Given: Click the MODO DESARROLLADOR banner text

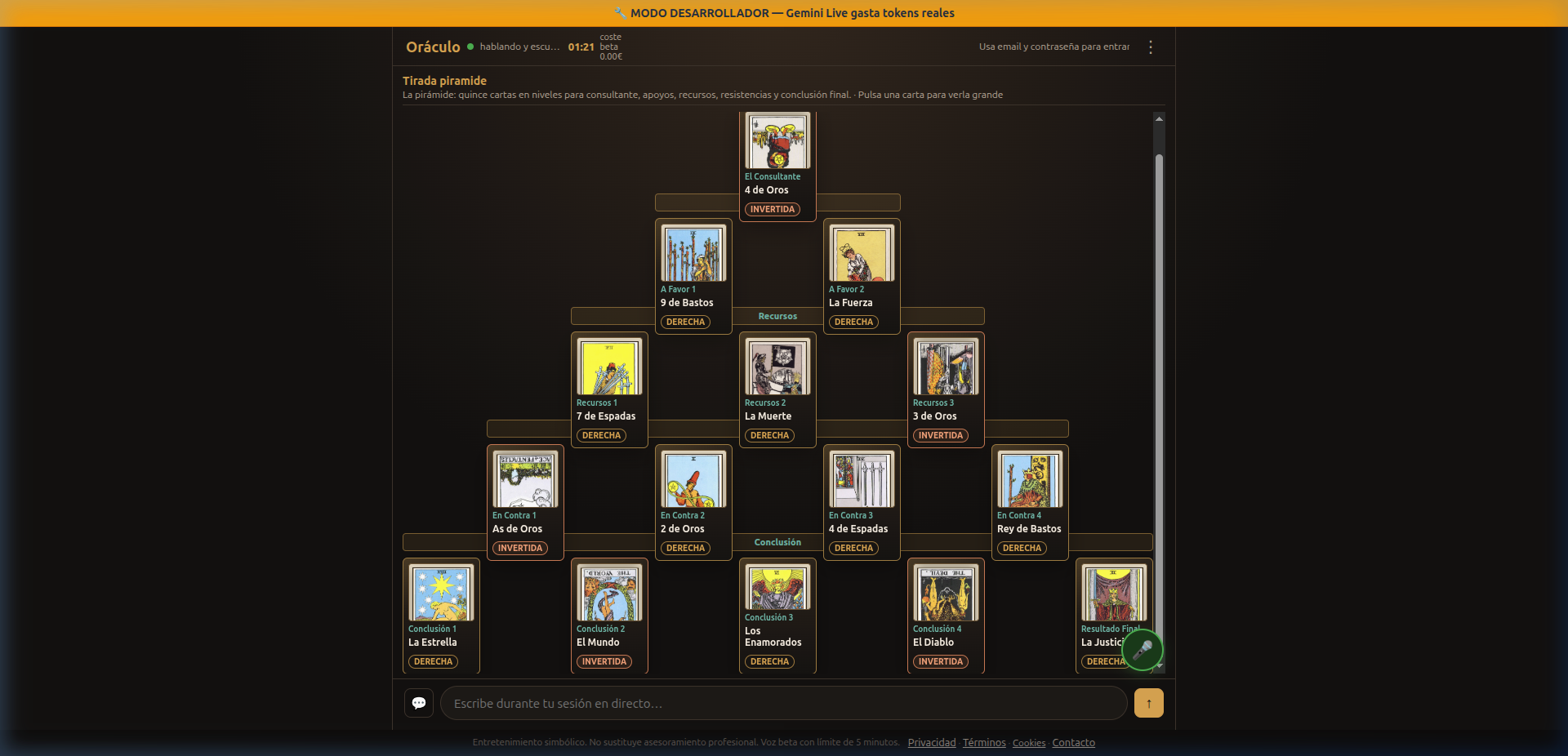Looking at the screenshot, I should 784,13.
